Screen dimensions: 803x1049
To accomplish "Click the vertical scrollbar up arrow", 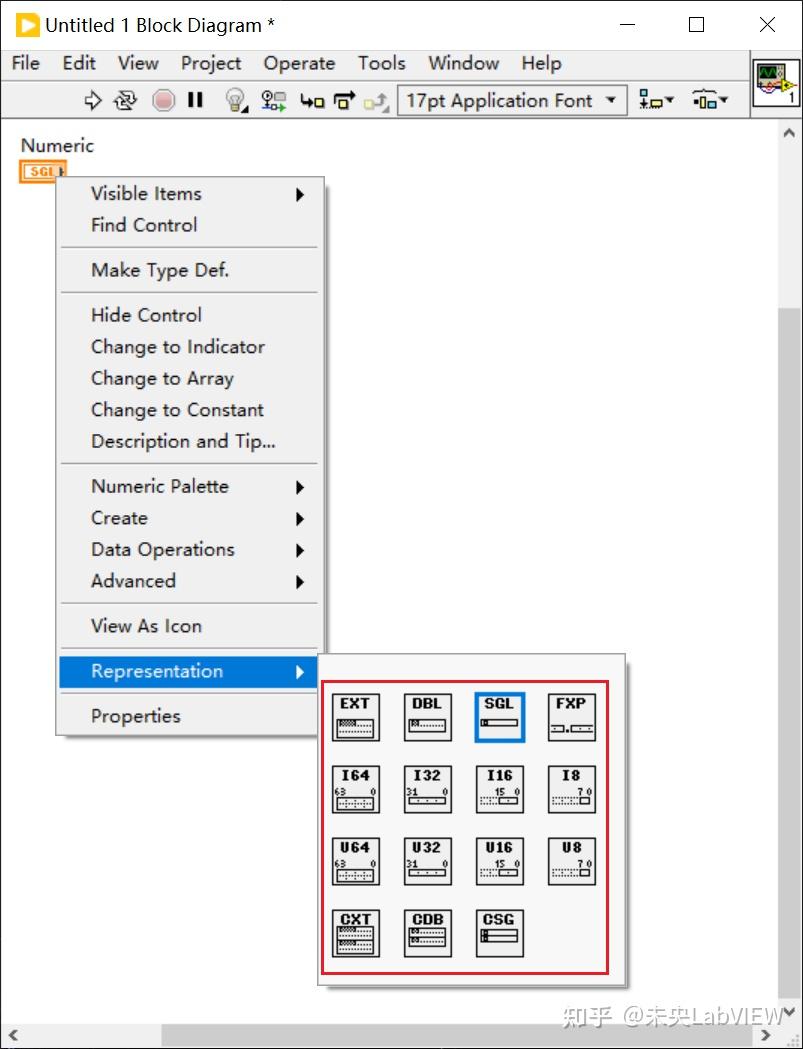I will pyautogui.click(x=790, y=133).
